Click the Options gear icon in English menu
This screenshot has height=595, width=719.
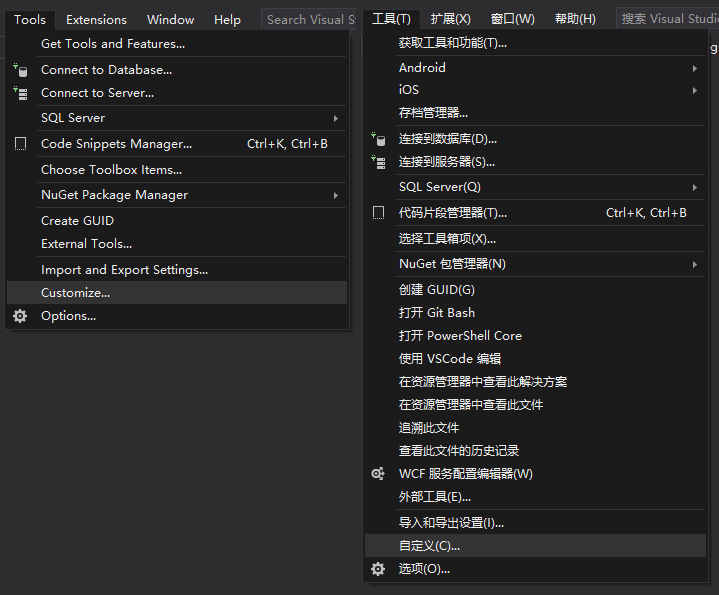pos(20,316)
